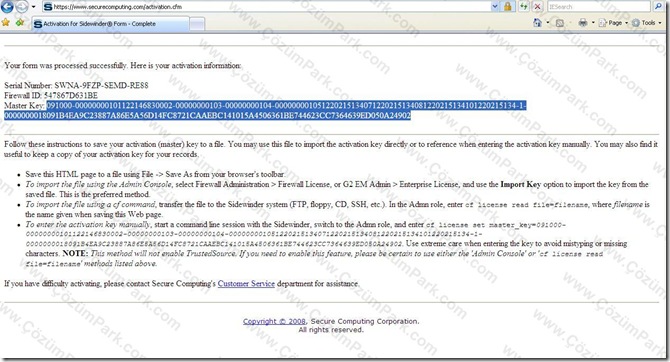Click the highlighted Master Key value
Image resolution: width=670 pixels, height=362 pixels.
[265, 110]
